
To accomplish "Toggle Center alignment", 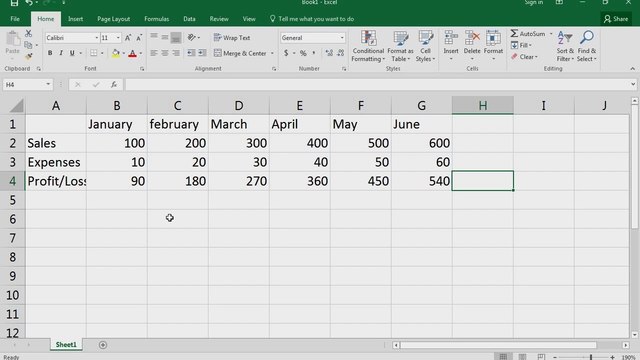I will (164, 53).
